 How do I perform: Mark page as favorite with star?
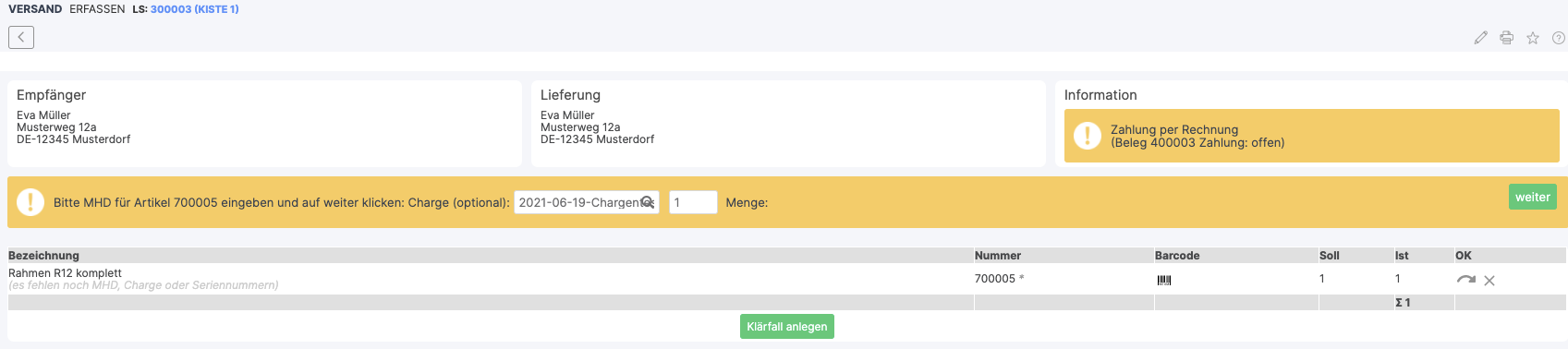(x=1532, y=38)
